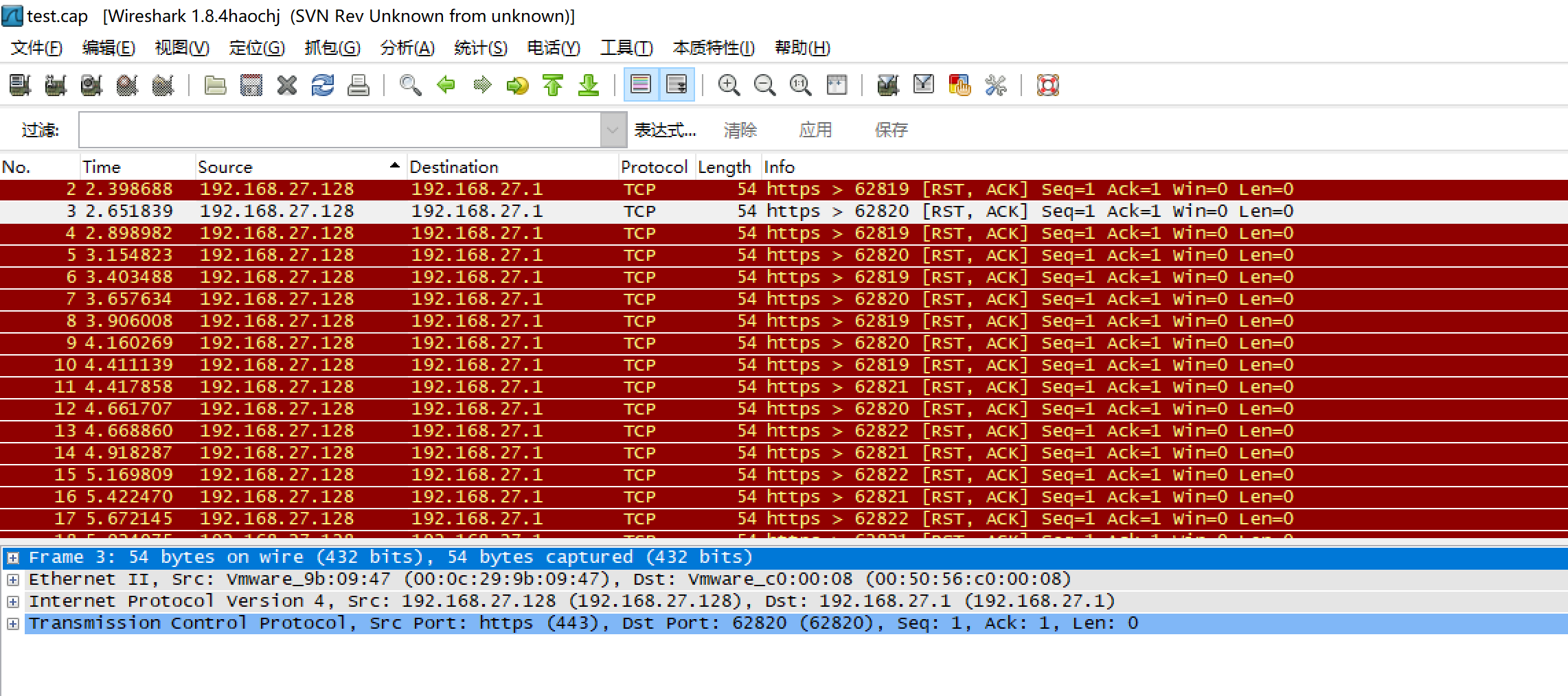The height and width of the screenshot is (696, 1568).
Task: Click the save capture file icon
Action: click(251, 84)
